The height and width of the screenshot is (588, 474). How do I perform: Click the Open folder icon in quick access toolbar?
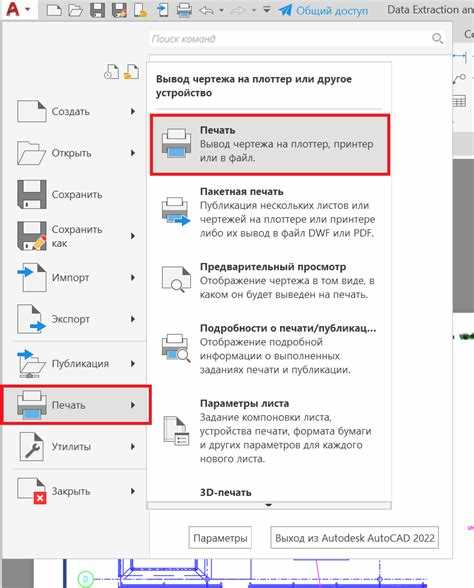tap(75, 10)
